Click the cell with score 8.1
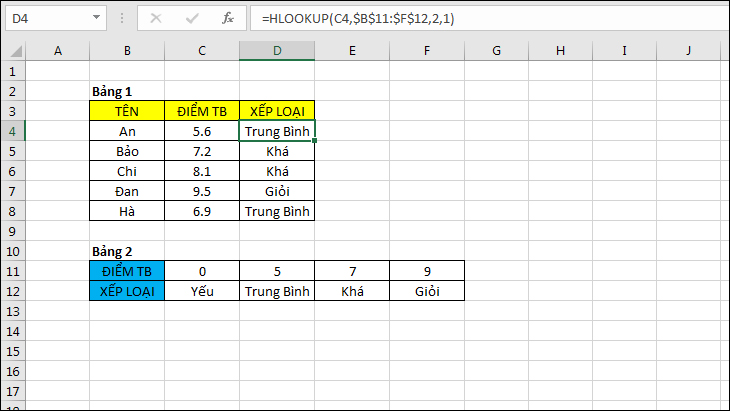The width and height of the screenshot is (730, 411). point(202,171)
